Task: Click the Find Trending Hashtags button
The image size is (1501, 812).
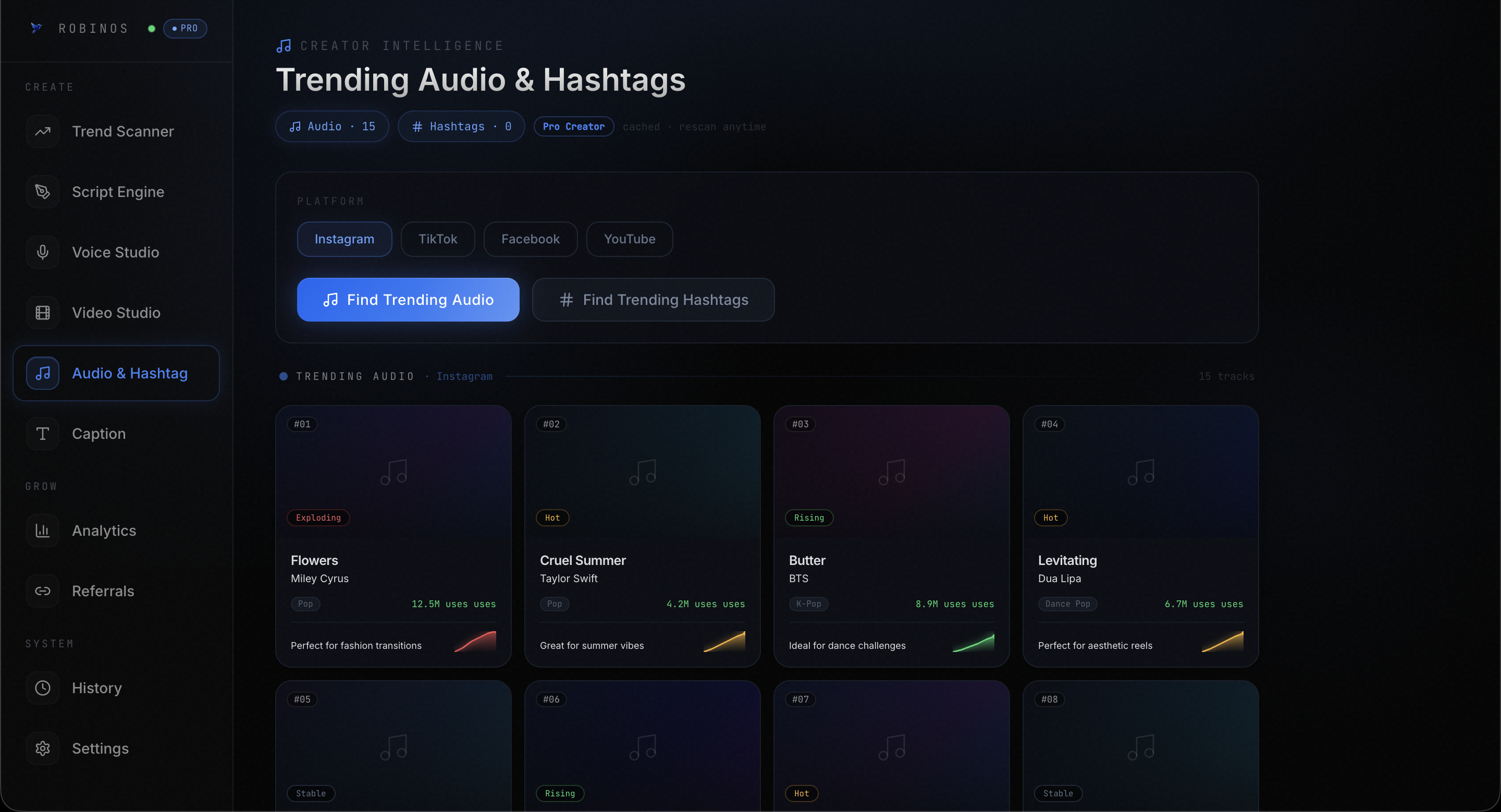Action: [653, 299]
